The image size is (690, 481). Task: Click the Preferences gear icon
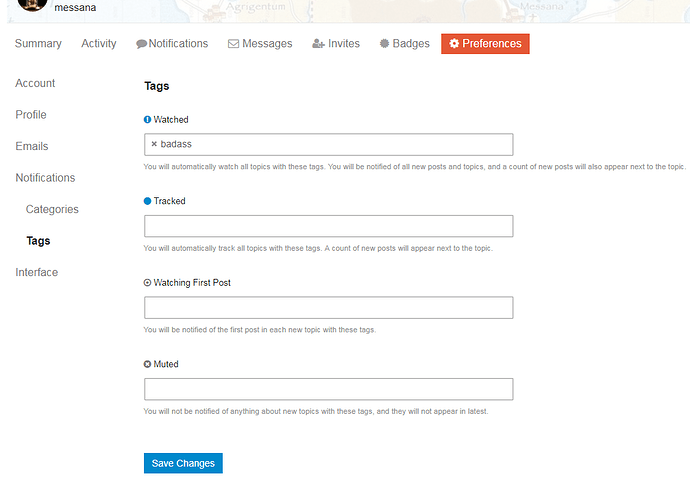[454, 43]
